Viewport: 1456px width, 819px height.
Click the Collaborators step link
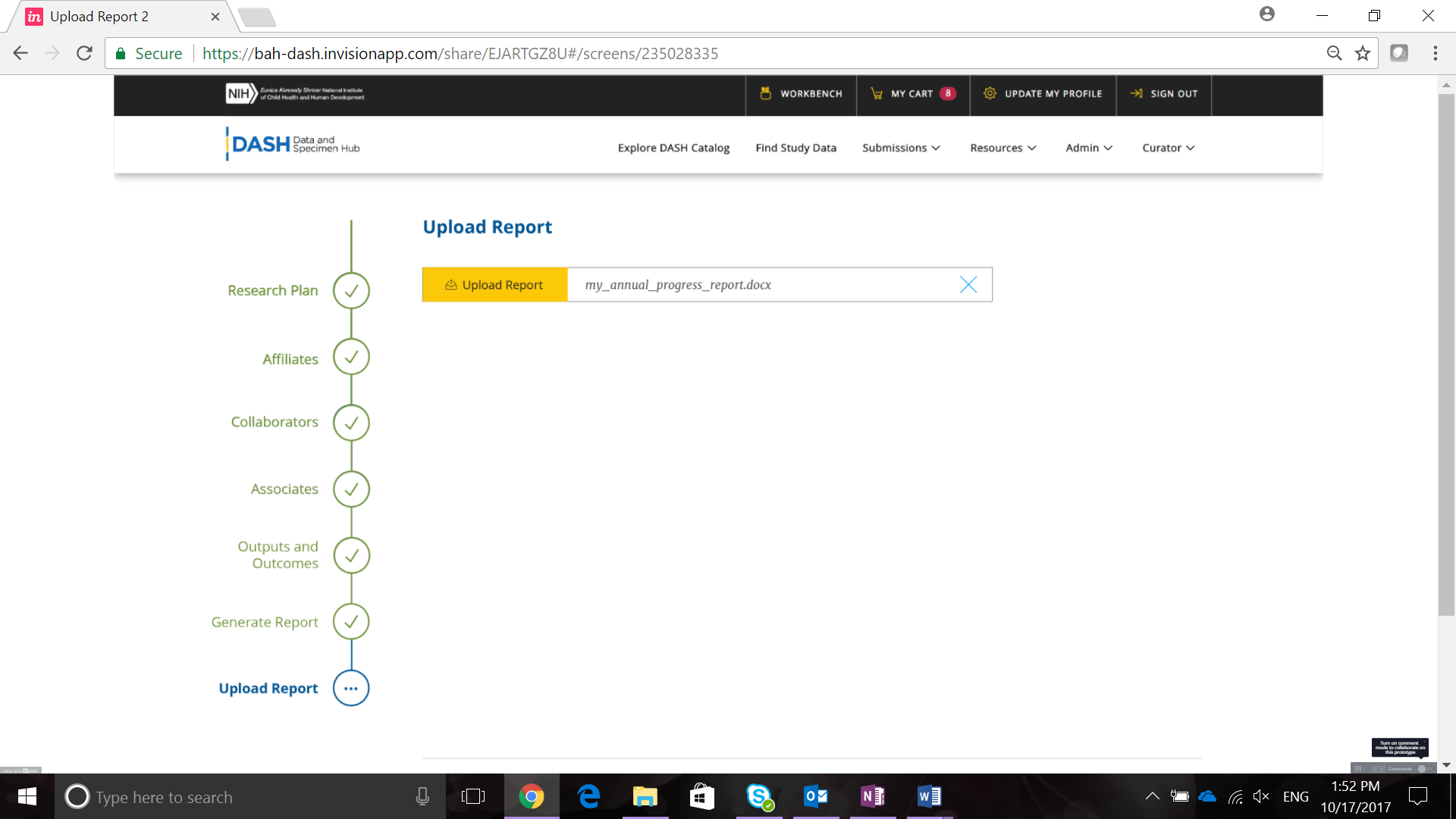click(275, 422)
